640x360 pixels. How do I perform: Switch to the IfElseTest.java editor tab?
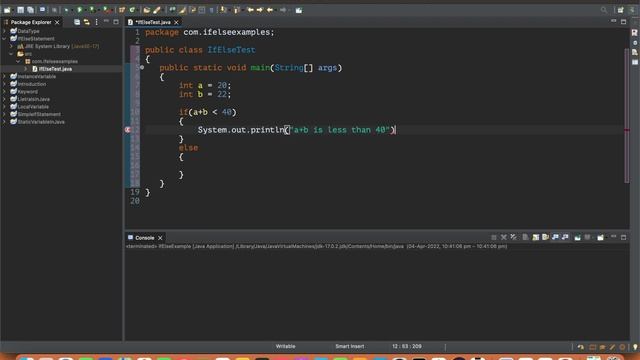tap(152, 22)
